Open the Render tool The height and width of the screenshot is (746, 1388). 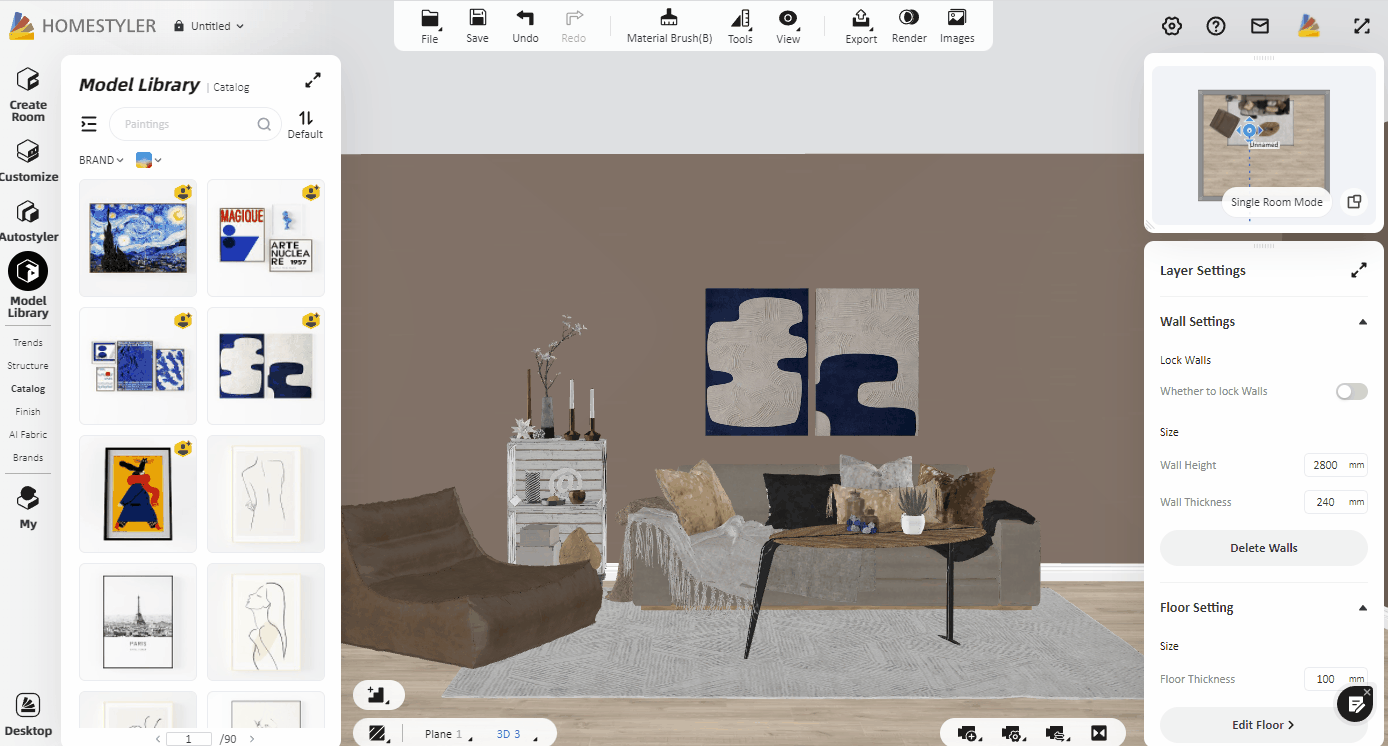pos(908,18)
